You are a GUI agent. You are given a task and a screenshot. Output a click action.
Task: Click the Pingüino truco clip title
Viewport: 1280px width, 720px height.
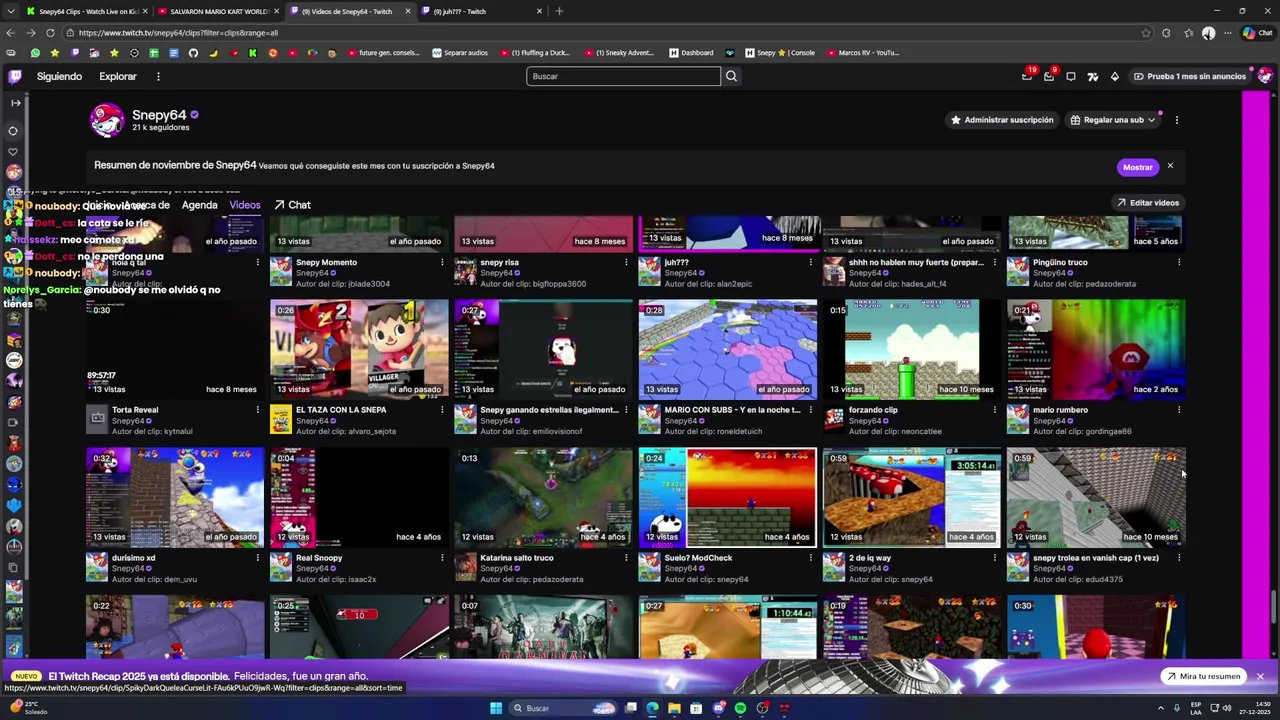1060,262
